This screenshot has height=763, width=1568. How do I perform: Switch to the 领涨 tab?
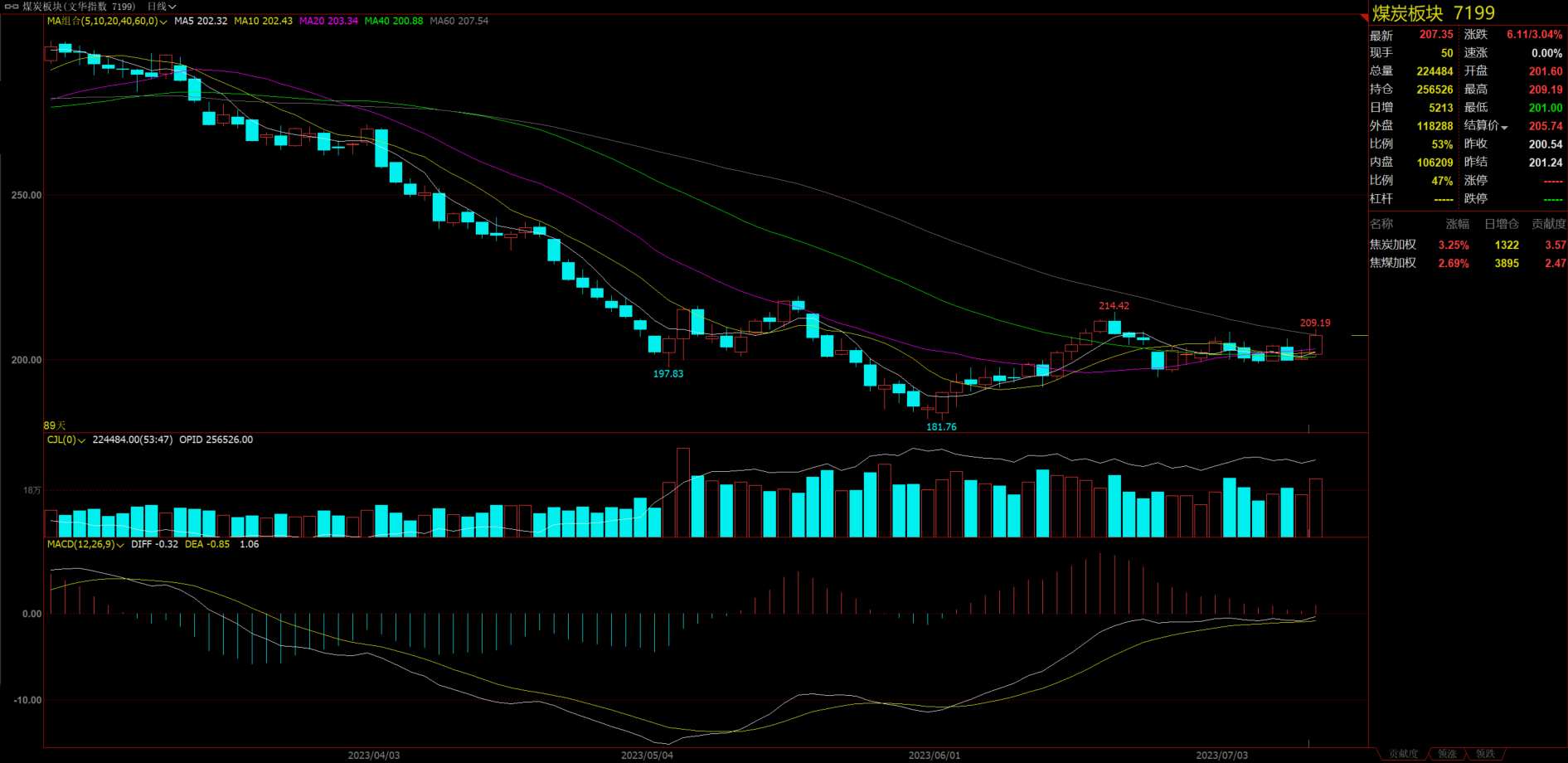(x=1447, y=754)
